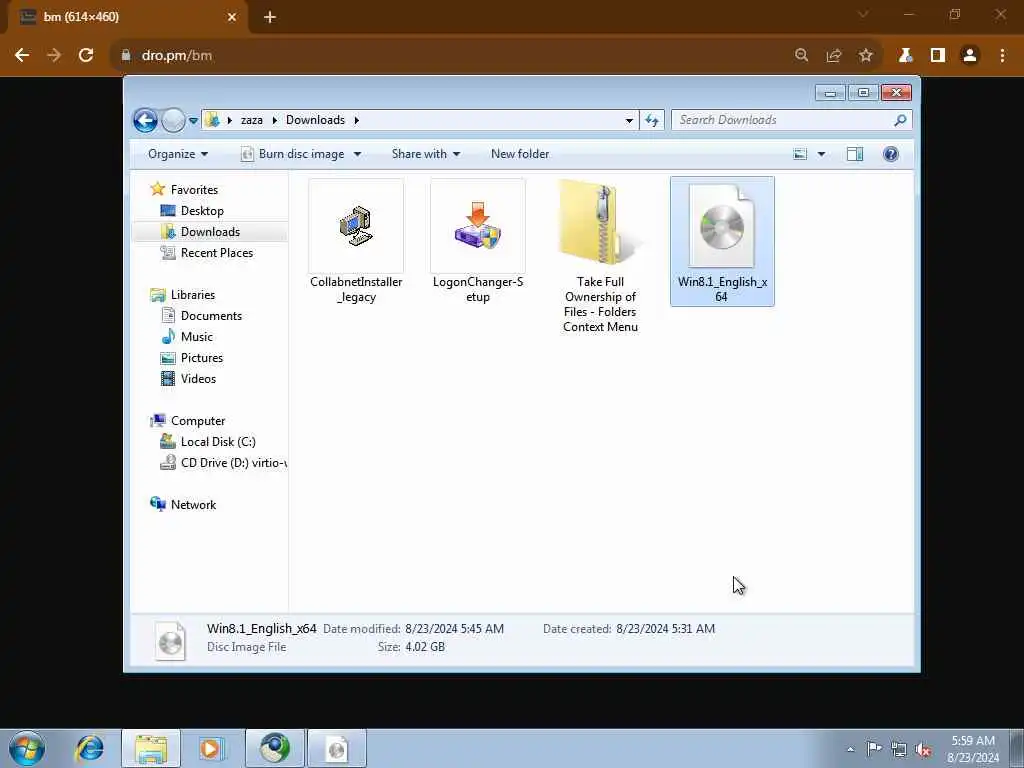The height and width of the screenshot is (768, 1024).
Task: Show hidden tray icons
Action: coord(850,750)
